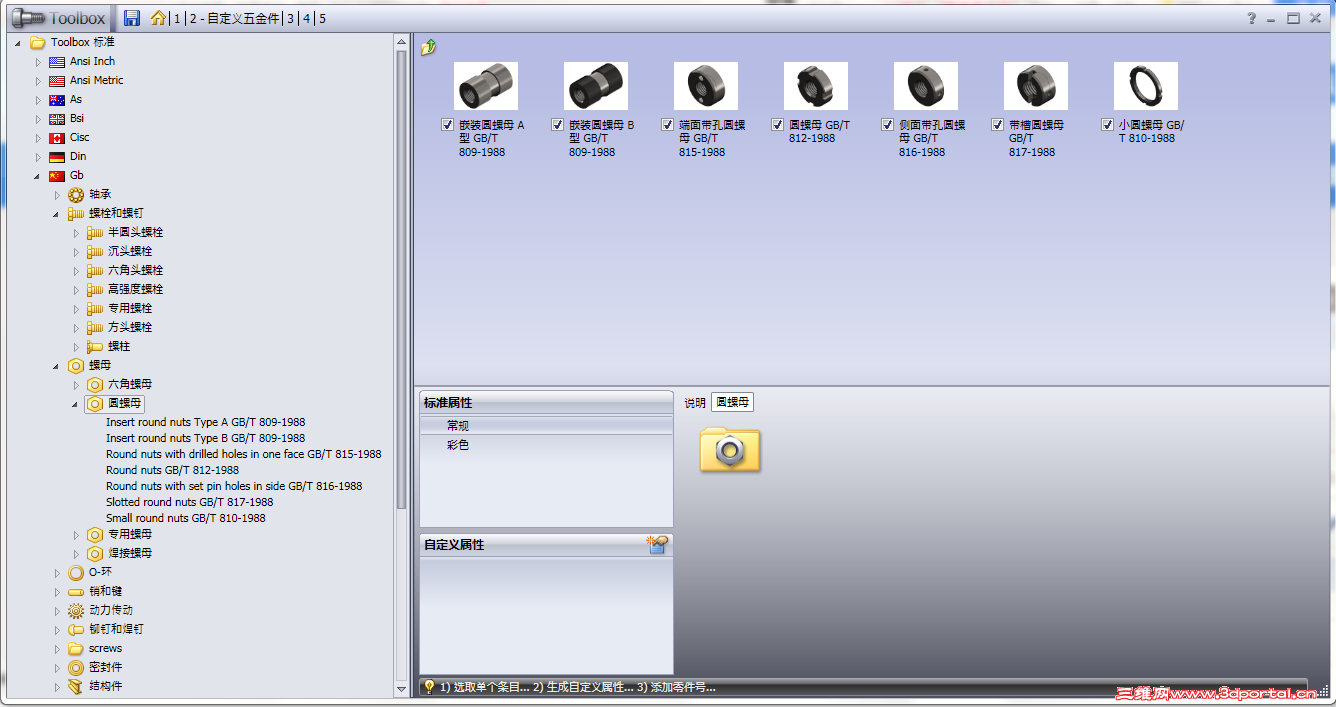Click the O-环 ring icon
This screenshot has width=1336, height=707.
(76, 572)
